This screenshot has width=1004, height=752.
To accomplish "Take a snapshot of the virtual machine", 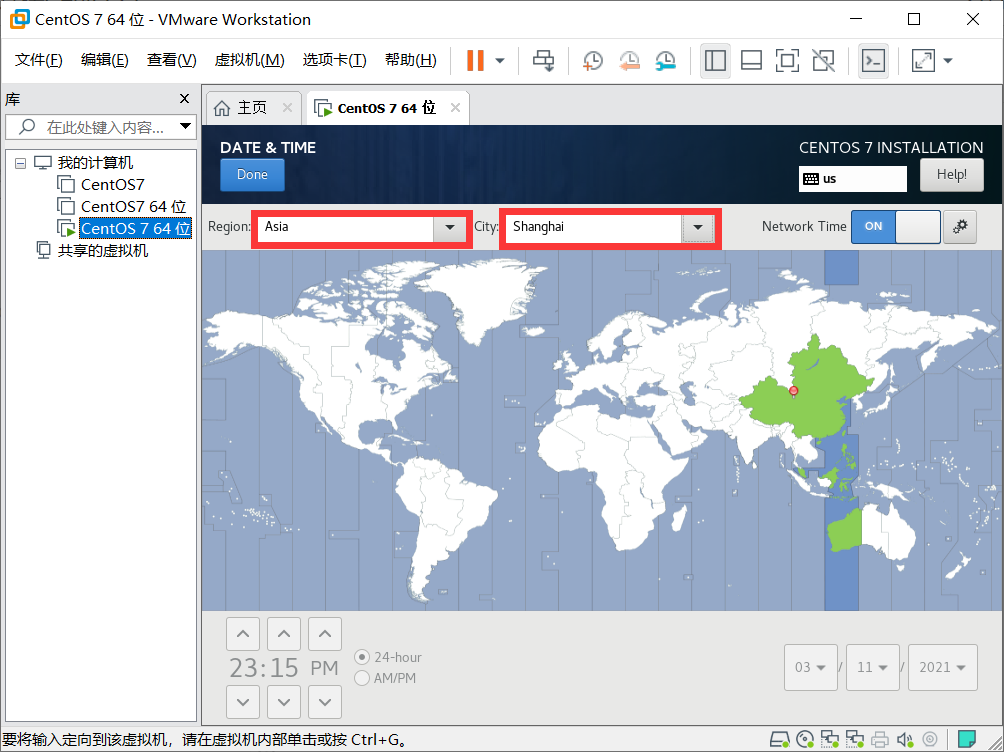I will 592,60.
